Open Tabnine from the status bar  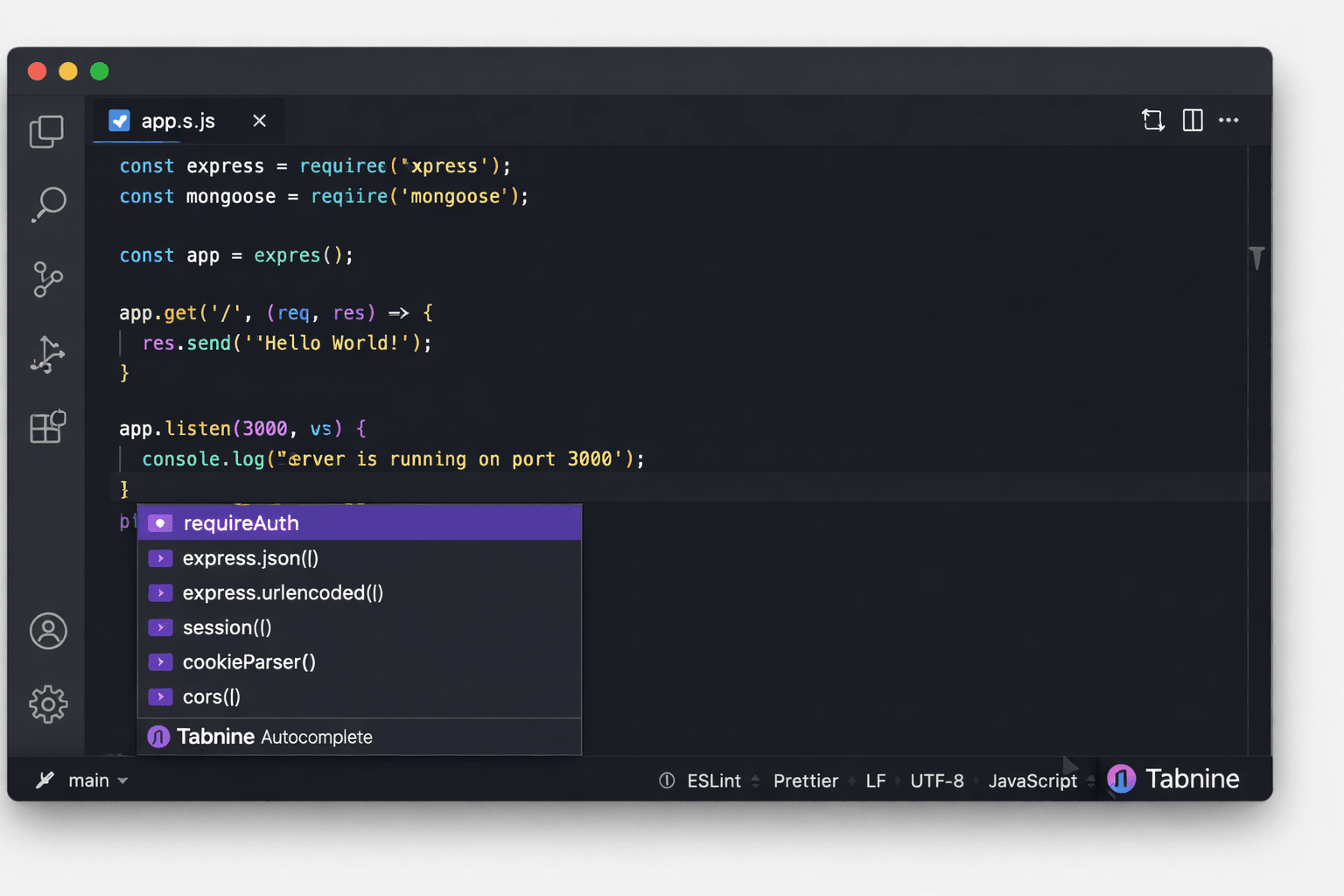click(x=1173, y=779)
